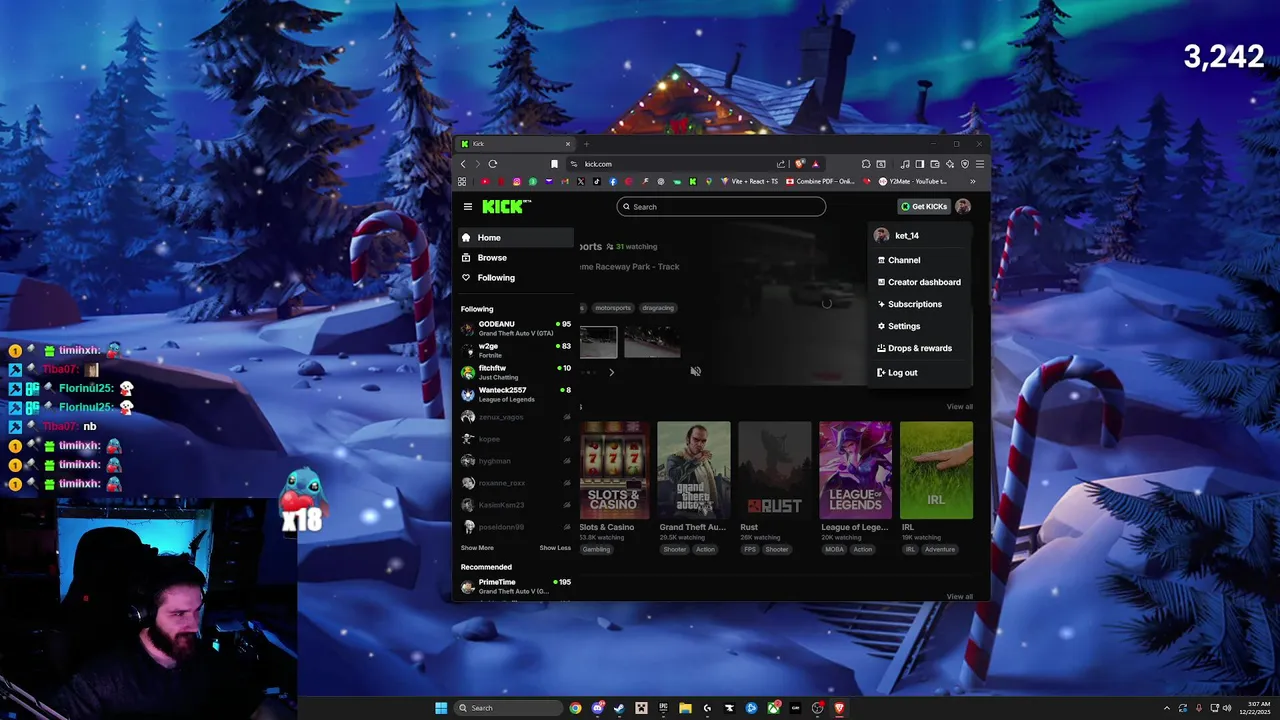Viewport: 1280px width, 720px height.
Task: Click View all beside the categories row
Action: pyautogui.click(x=959, y=407)
